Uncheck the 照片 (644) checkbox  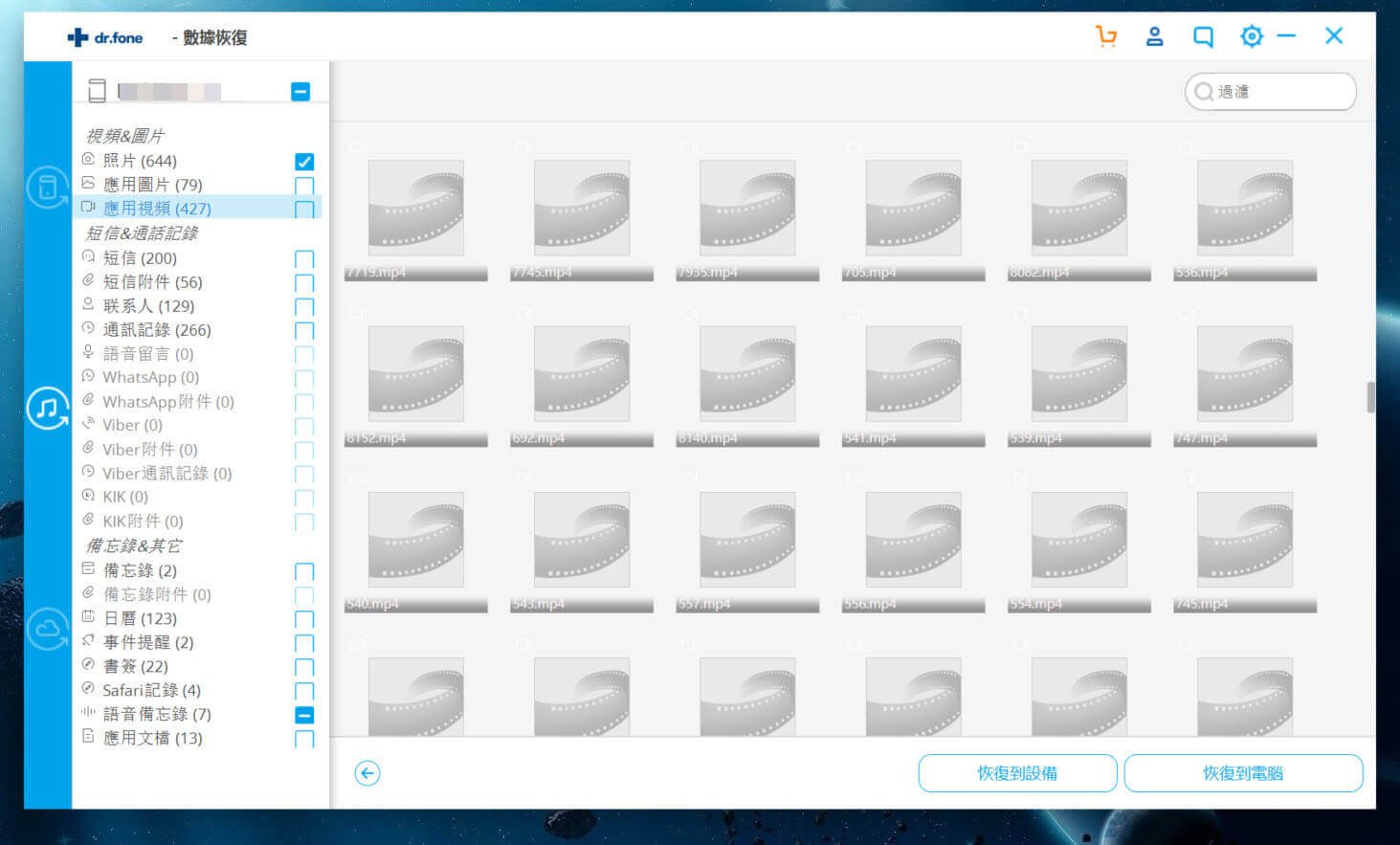pyautogui.click(x=304, y=162)
